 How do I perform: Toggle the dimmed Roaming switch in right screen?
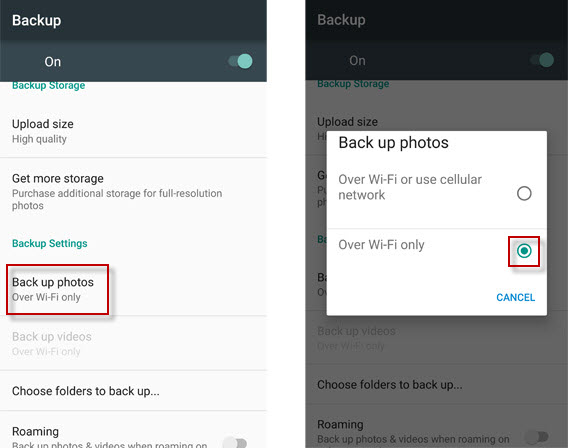point(537,437)
